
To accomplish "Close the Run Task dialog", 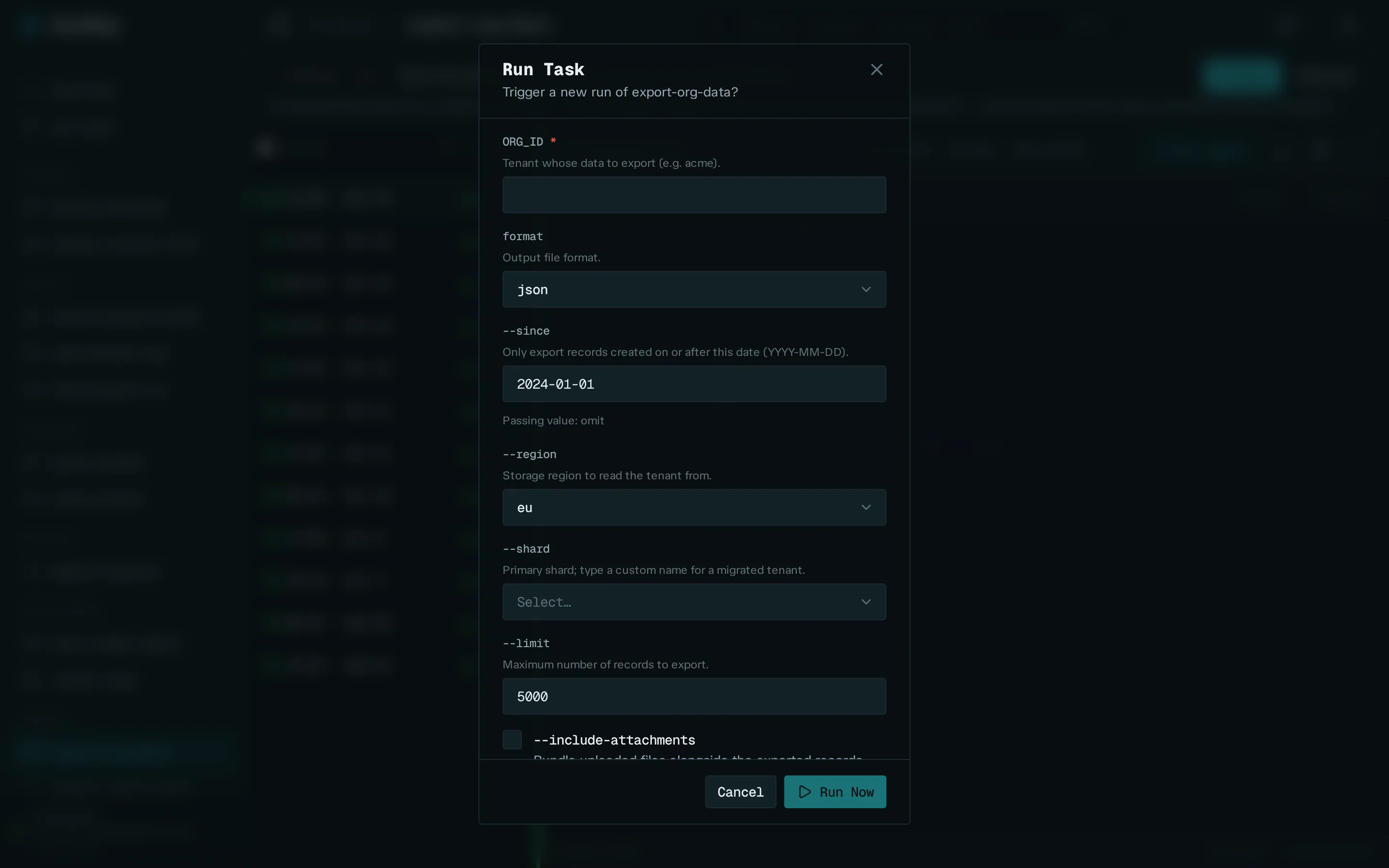I will click(876, 69).
